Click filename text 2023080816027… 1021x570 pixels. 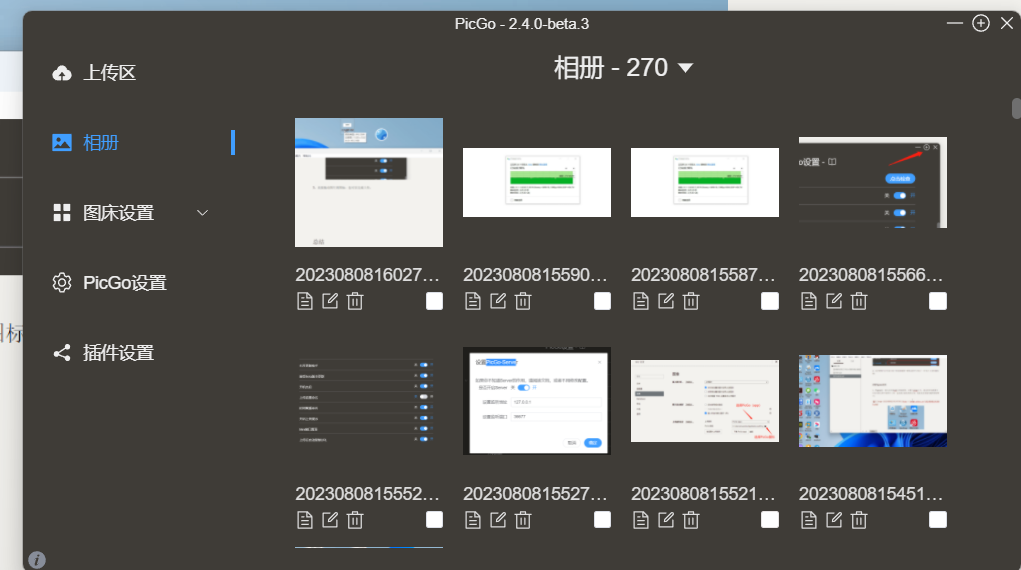tap(367, 275)
